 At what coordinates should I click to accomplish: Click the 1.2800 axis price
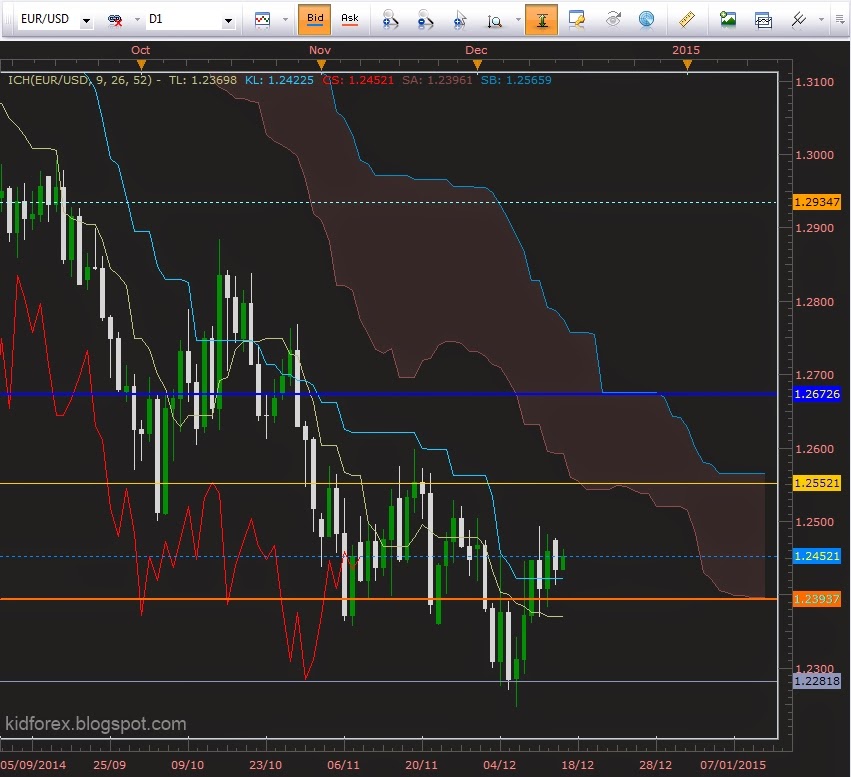pyautogui.click(x=814, y=302)
